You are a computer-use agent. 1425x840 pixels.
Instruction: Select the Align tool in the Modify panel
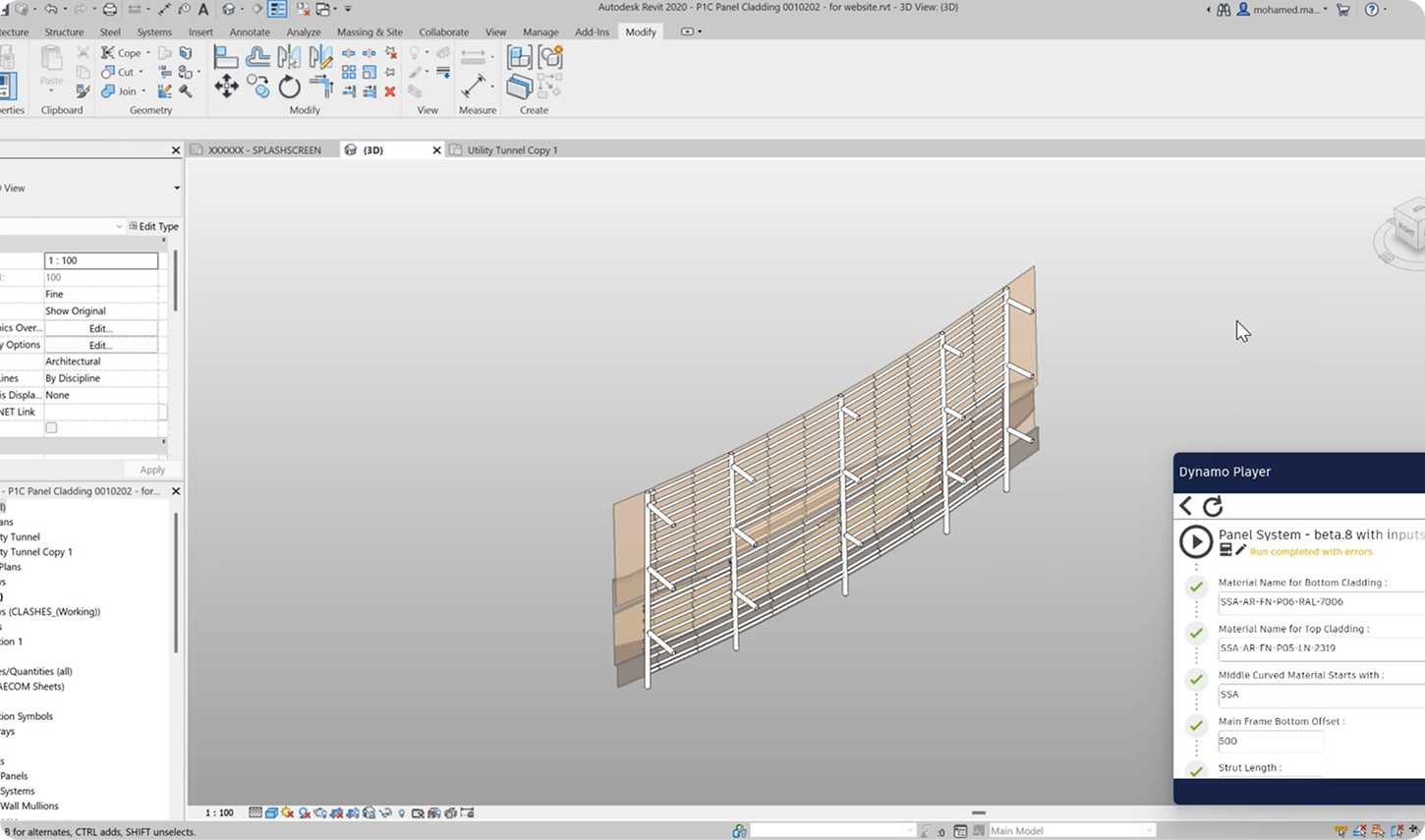pos(226,55)
